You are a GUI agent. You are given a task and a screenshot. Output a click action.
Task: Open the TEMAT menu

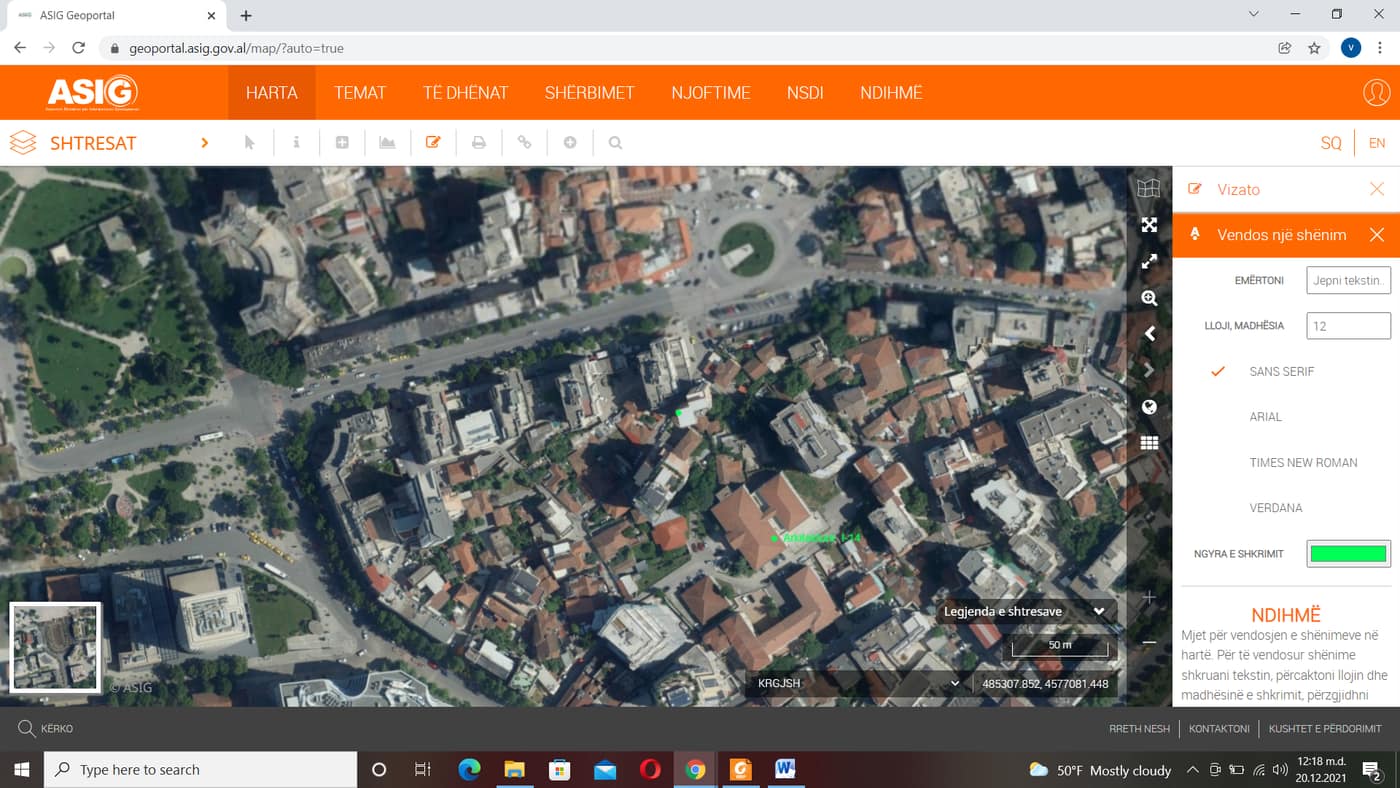(360, 93)
